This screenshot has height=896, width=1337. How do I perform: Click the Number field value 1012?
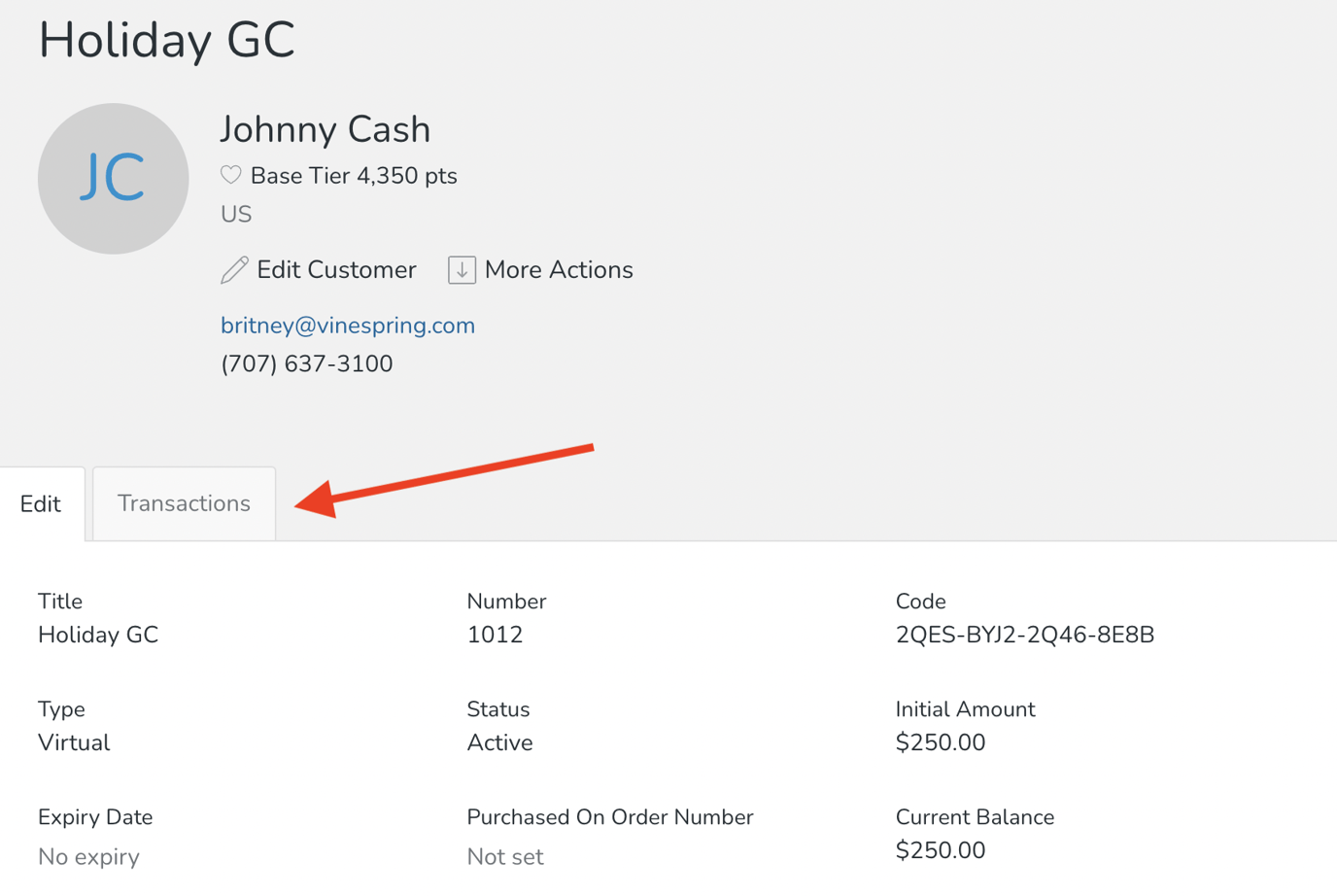click(495, 634)
